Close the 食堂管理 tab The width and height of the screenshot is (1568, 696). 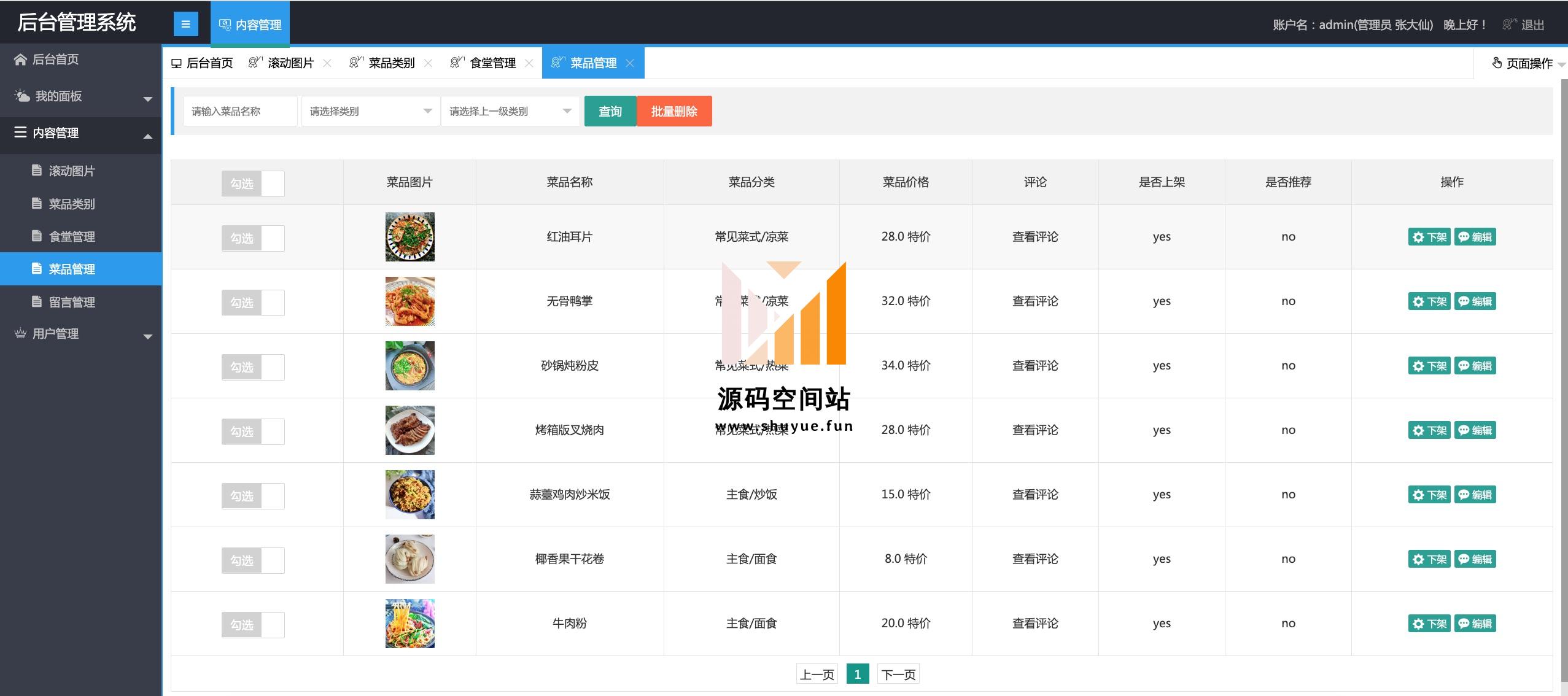(x=529, y=63)
